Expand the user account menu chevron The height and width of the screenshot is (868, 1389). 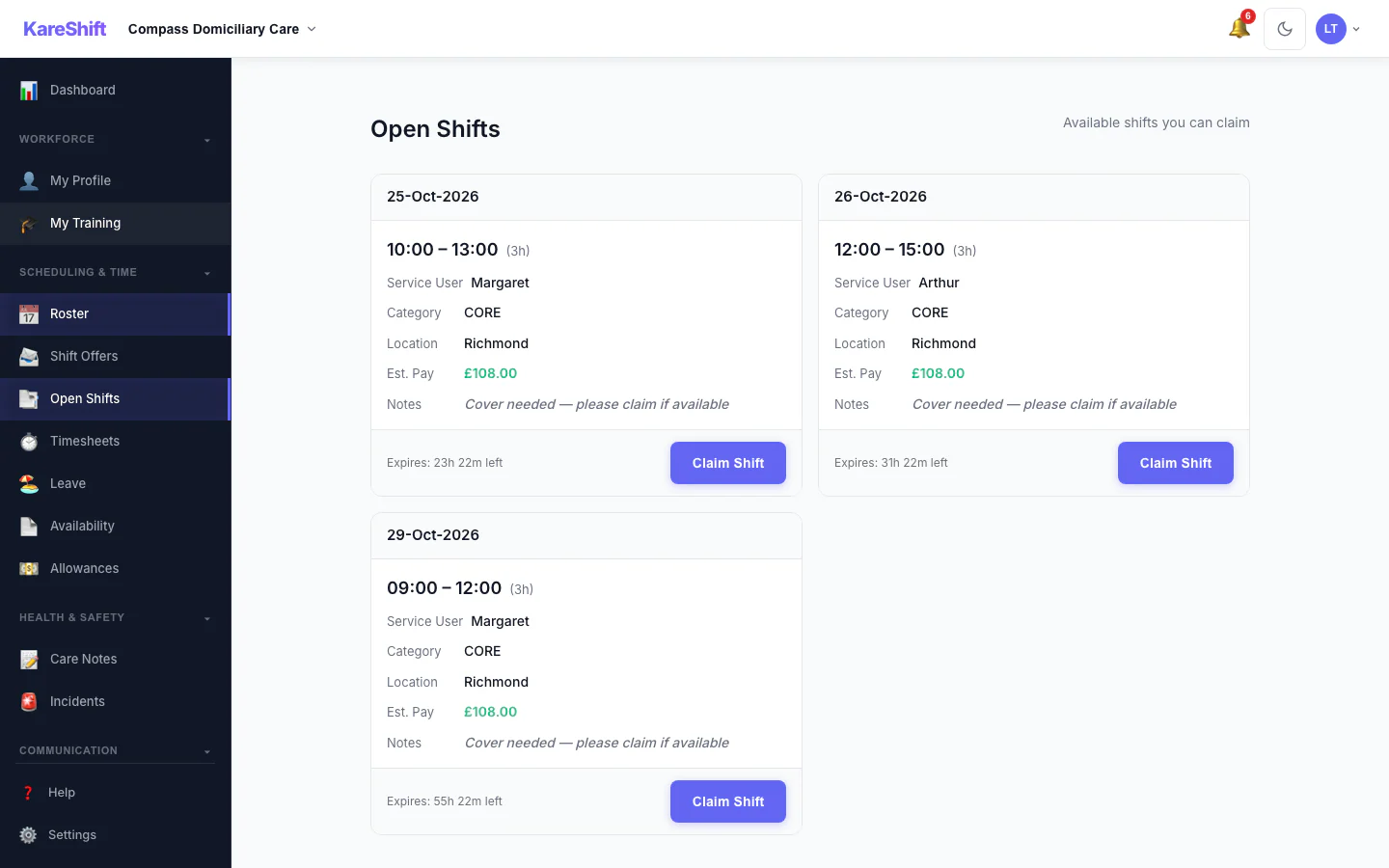click(x=1356, y=29)
